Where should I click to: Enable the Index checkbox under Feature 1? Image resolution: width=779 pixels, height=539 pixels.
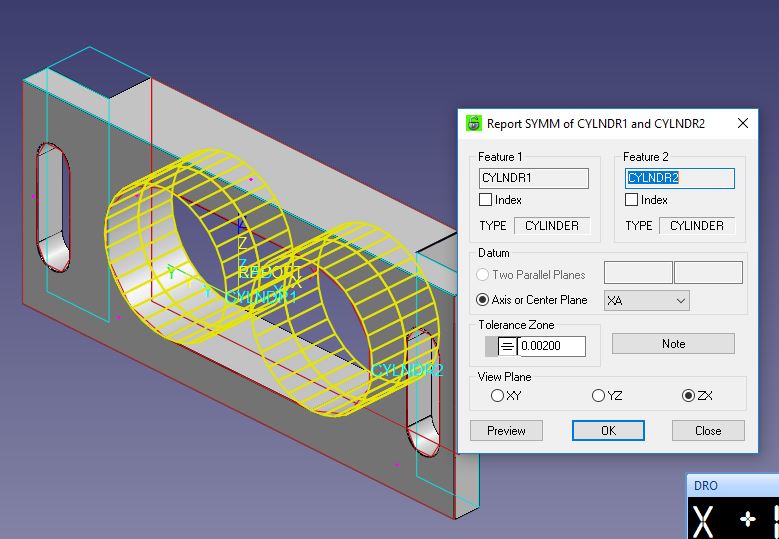(x=487, y=200)
